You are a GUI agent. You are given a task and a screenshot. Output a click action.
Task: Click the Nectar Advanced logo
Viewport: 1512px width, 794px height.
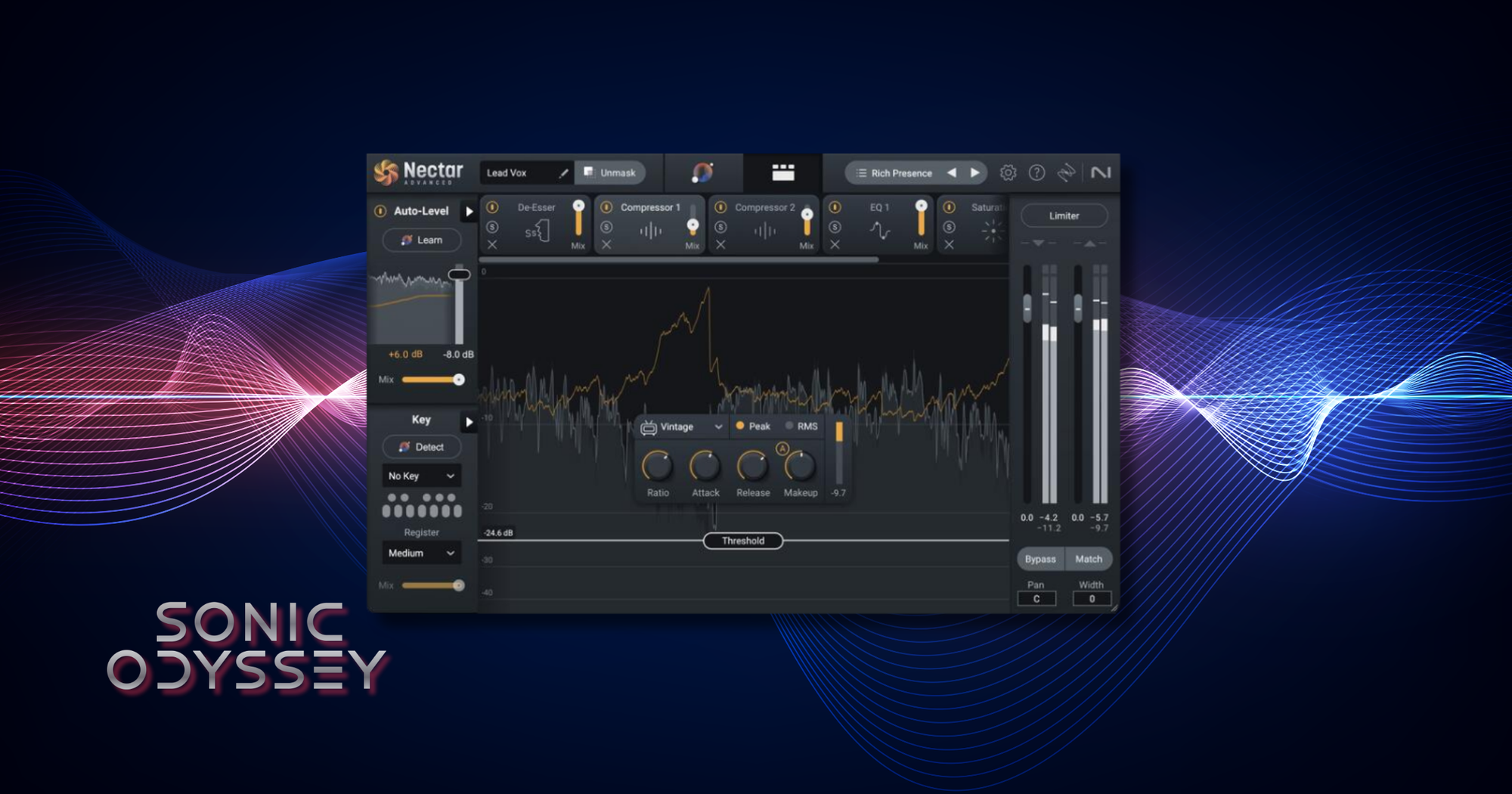click(418, 173)
